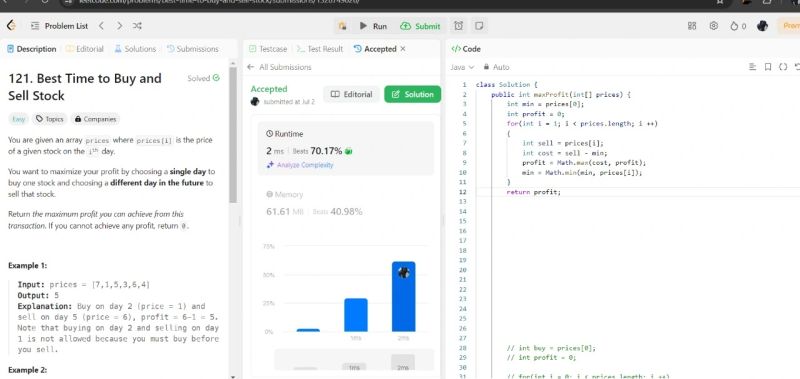The height and width of the screenshot is (379, 800).
Task: Pick a random problem shuffle icon
Action: (137, 26)
